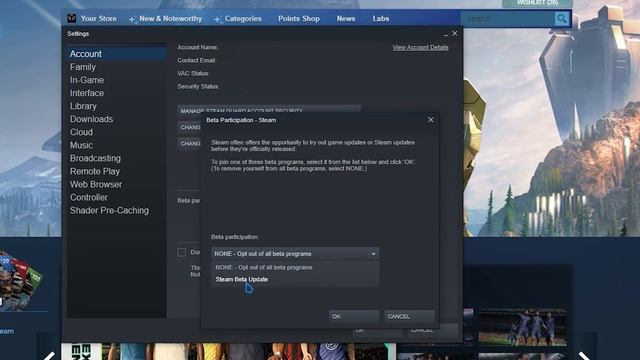Open News tab in store
This screenshot has width=640, height=360.
coord(346,19)
